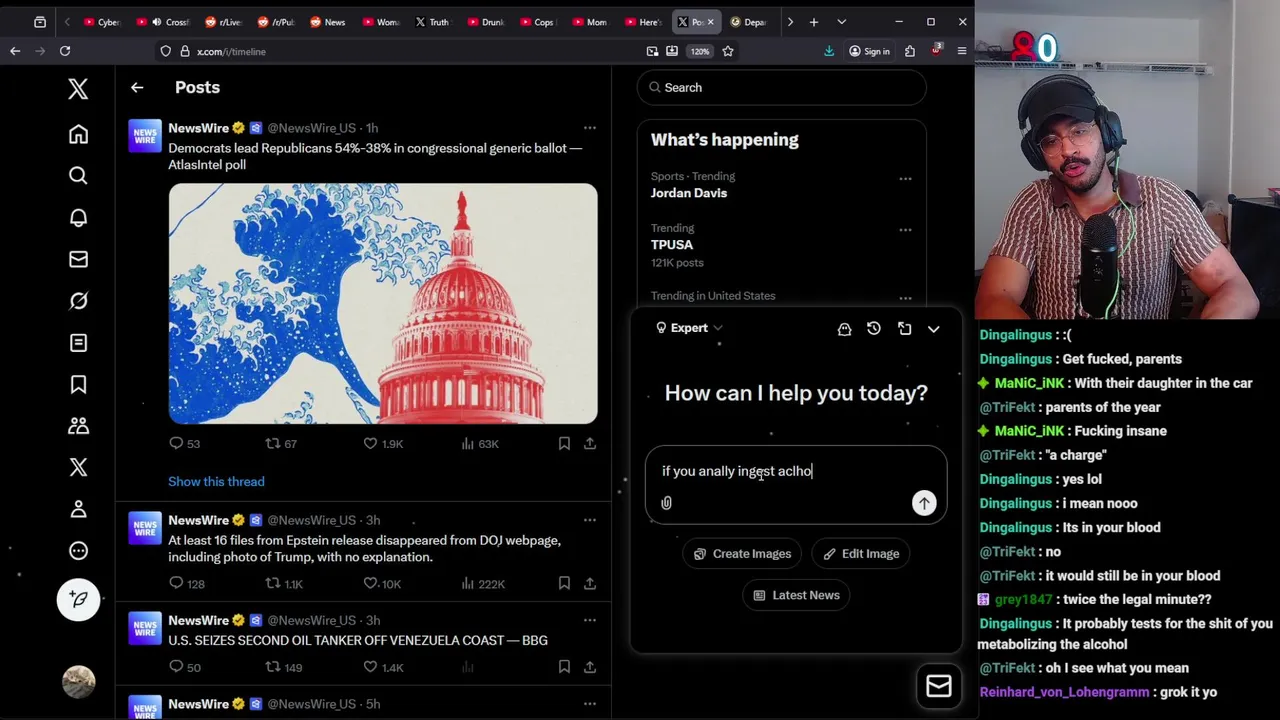Image resolution: width=1280 pixels, height=720 pixels.
Task: Open more options for Jordan Davis trend
Action: pyautogui.click(x=905, y=178)
